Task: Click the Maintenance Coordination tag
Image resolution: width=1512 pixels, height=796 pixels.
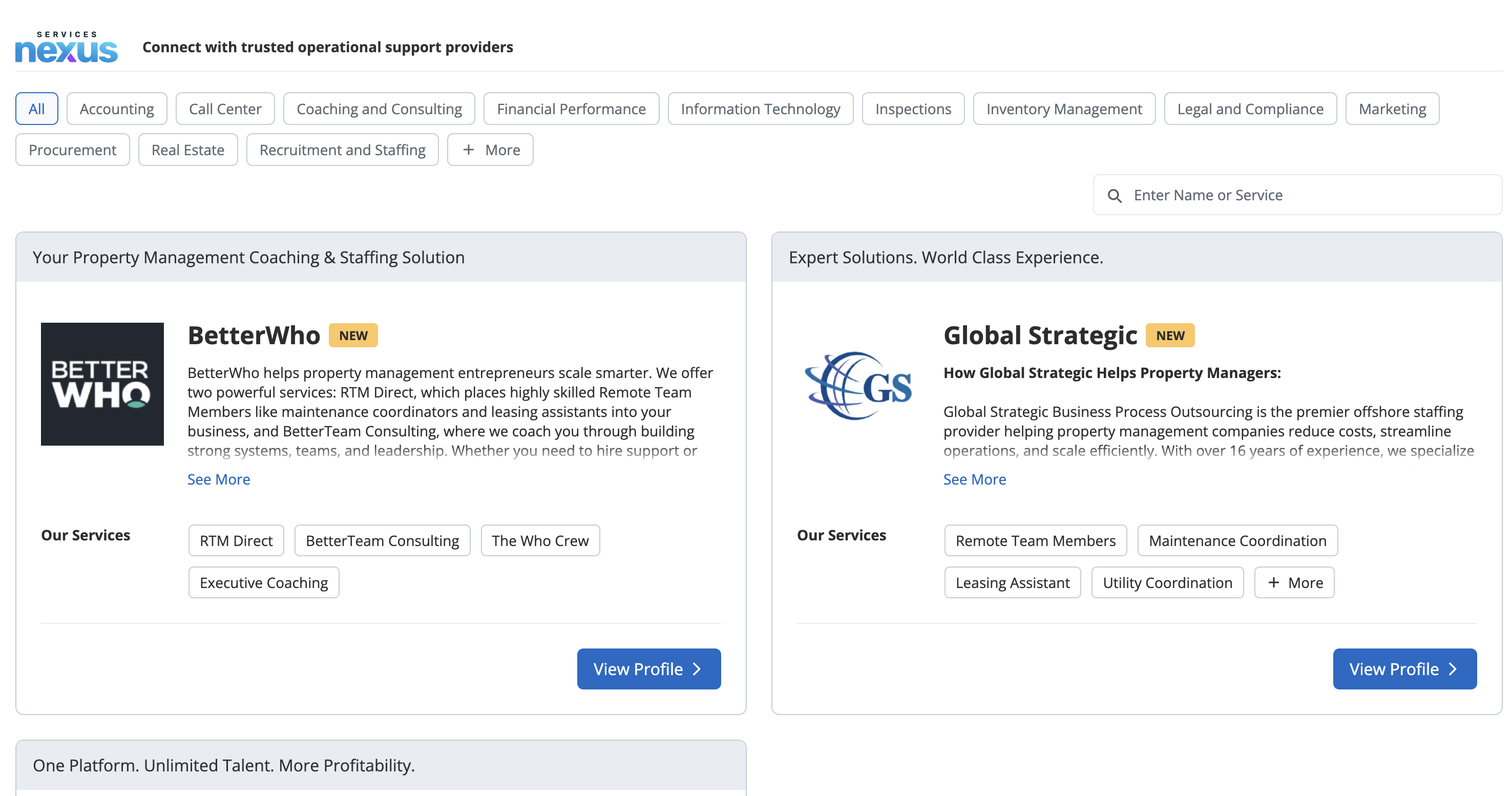Action: click(x=1237, y=540)
